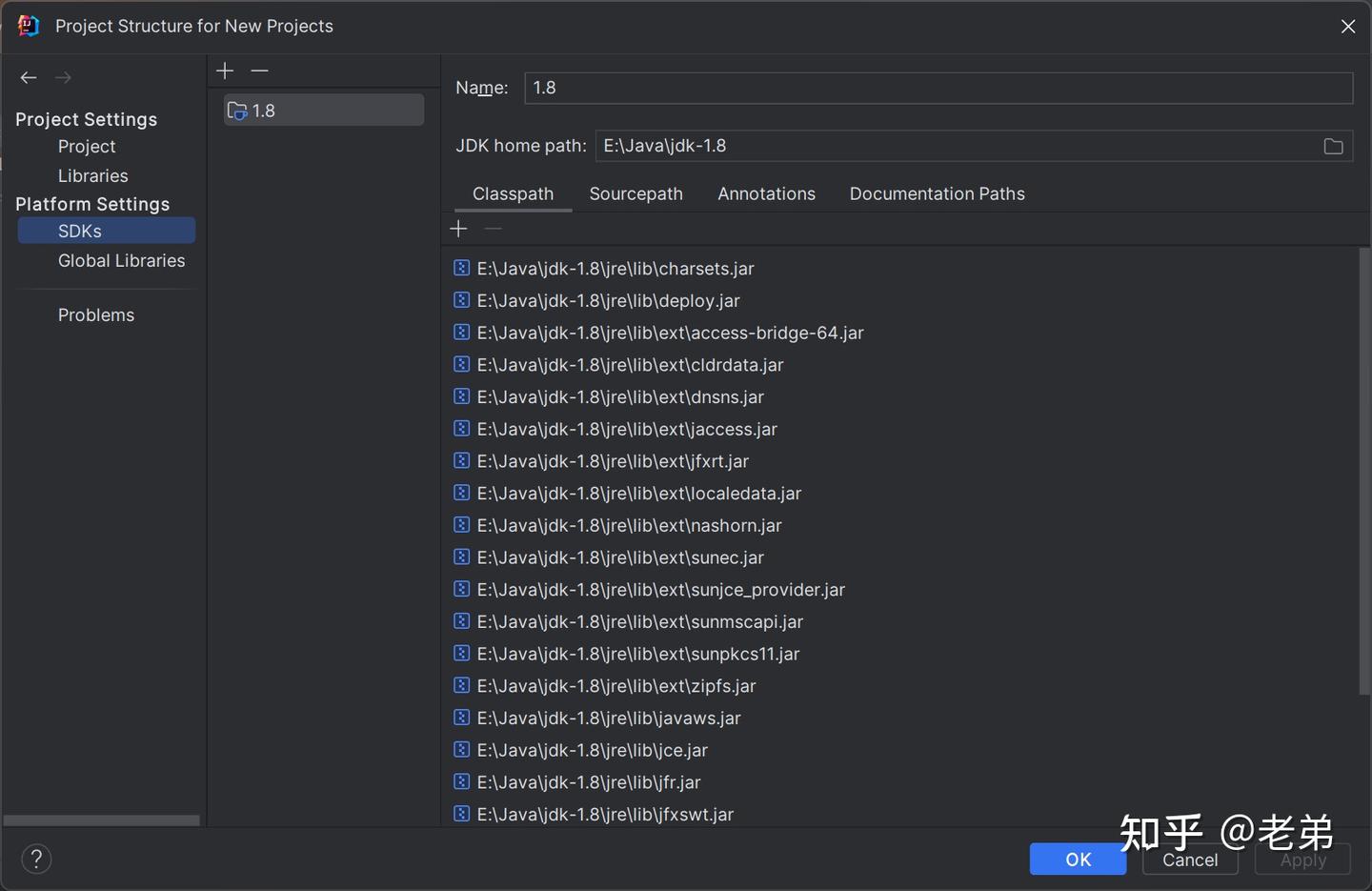Open Project settings page
The image size is (1372, 891).
click(x=87, y=147)
